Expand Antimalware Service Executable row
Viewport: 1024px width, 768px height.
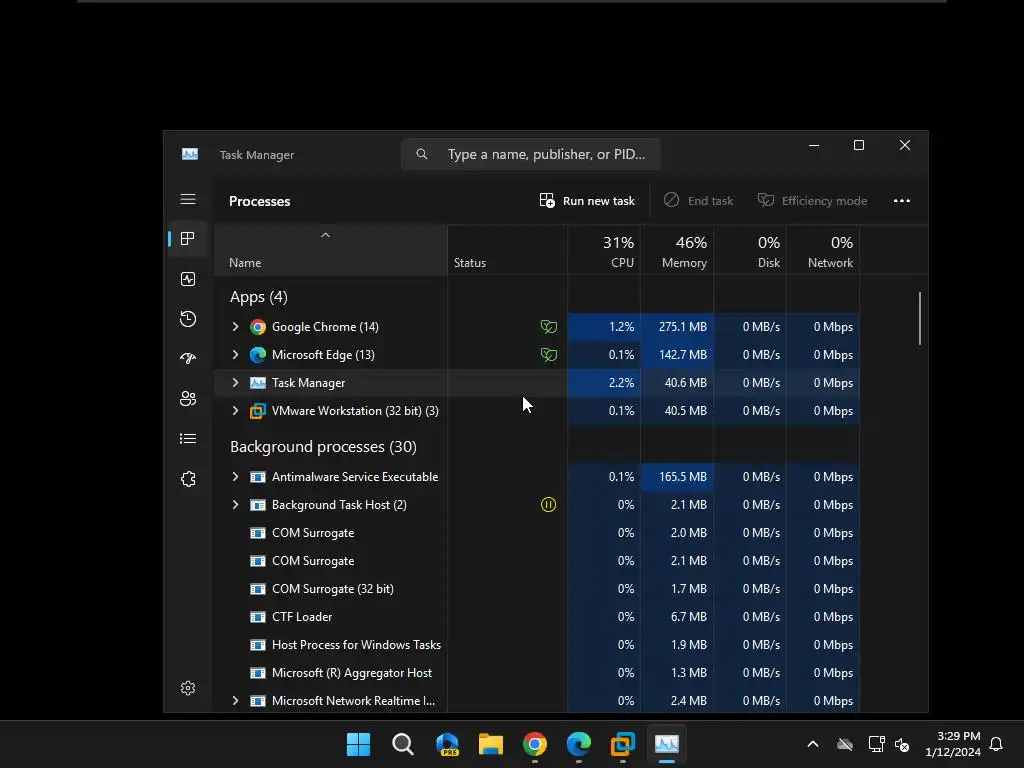click(x=235, y=477)
